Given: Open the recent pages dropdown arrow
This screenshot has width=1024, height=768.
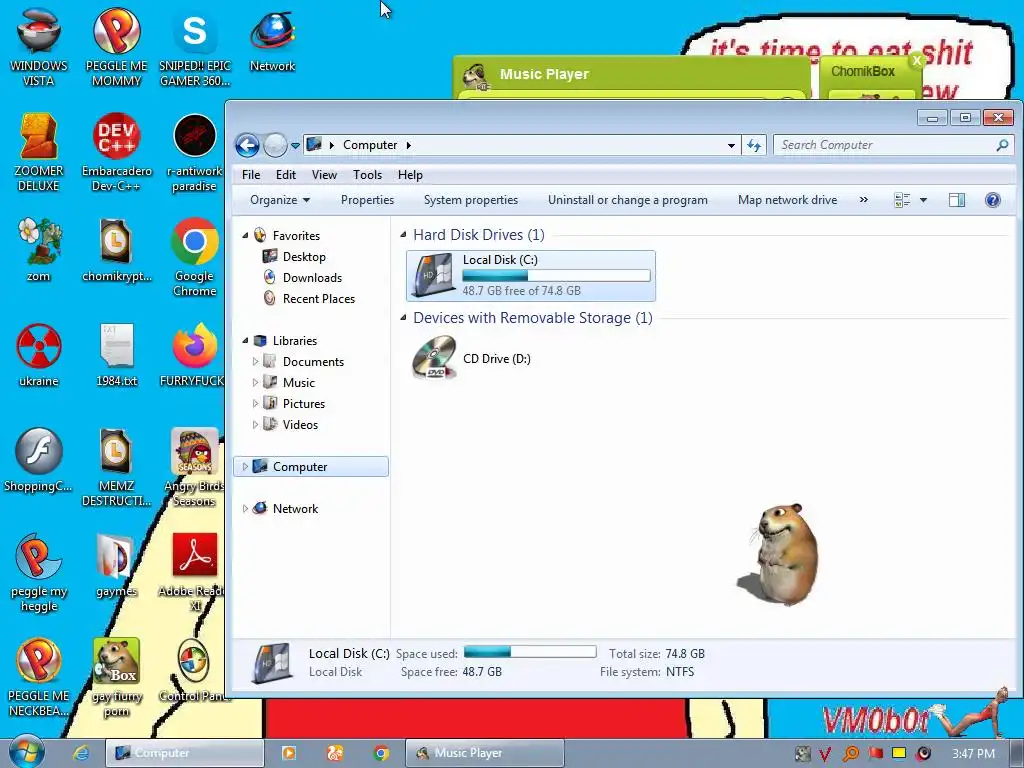Looking at the screenshot, I should point(295,146).
